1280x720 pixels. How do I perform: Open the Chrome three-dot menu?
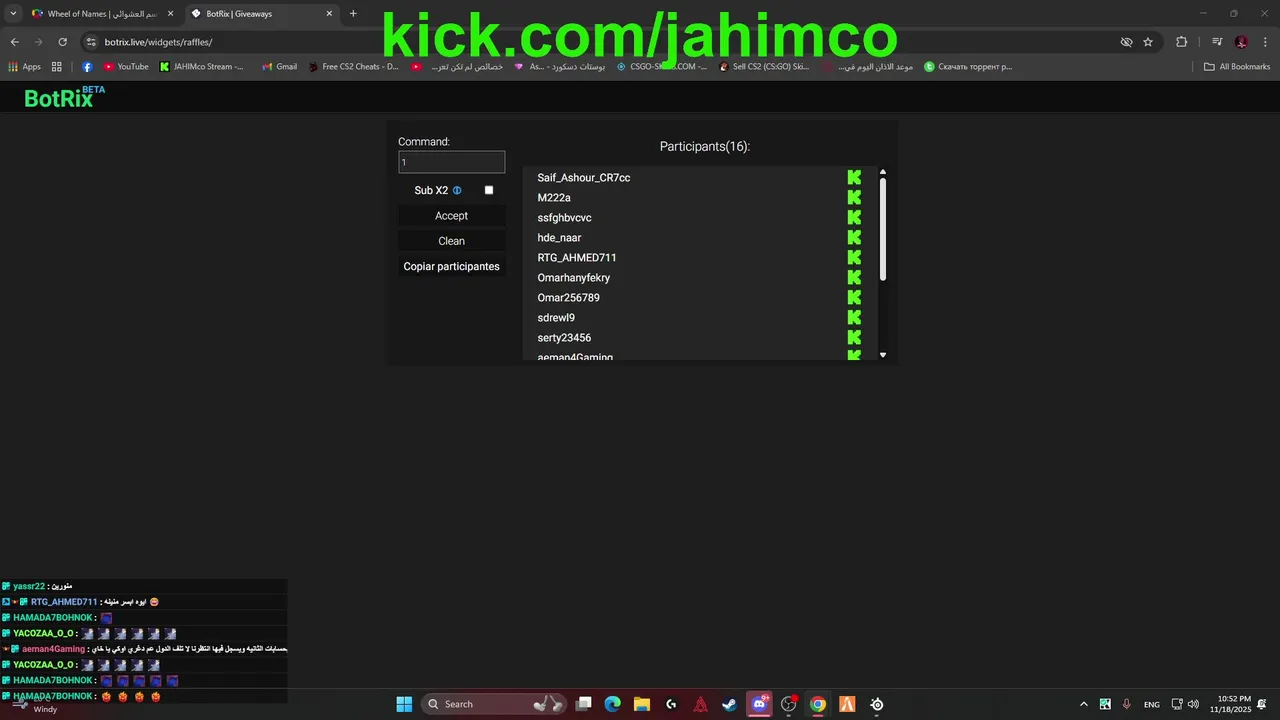1265,42
